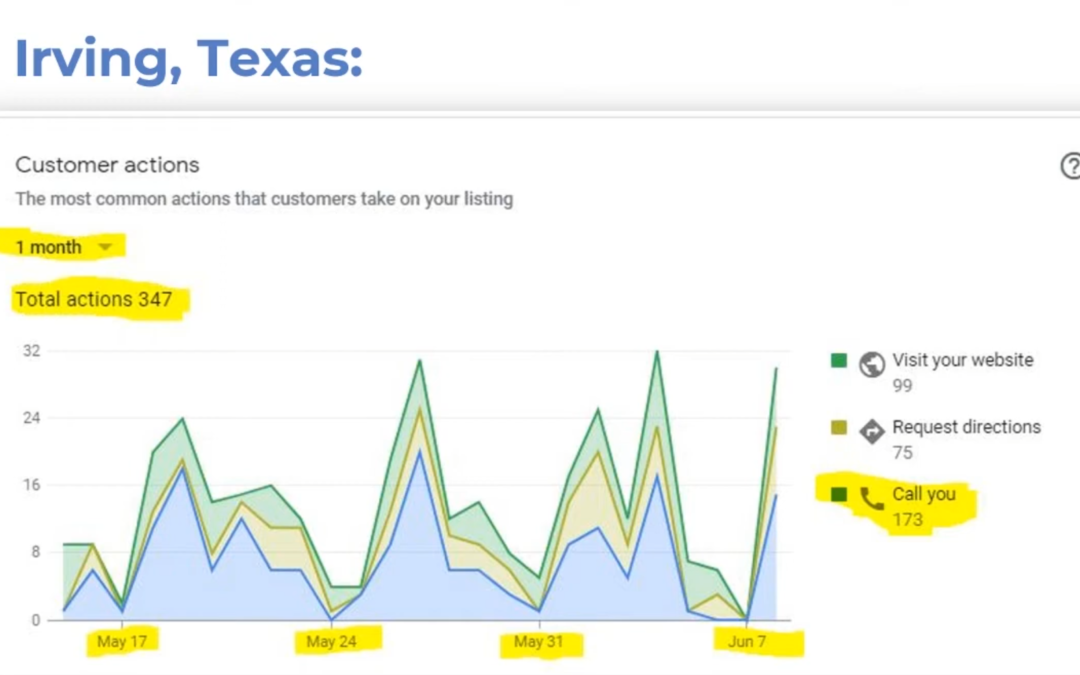Screen dimensions: 1080x675
Task: Click the dropdown arrow next to 1 month
Action: tap(105, 248)
